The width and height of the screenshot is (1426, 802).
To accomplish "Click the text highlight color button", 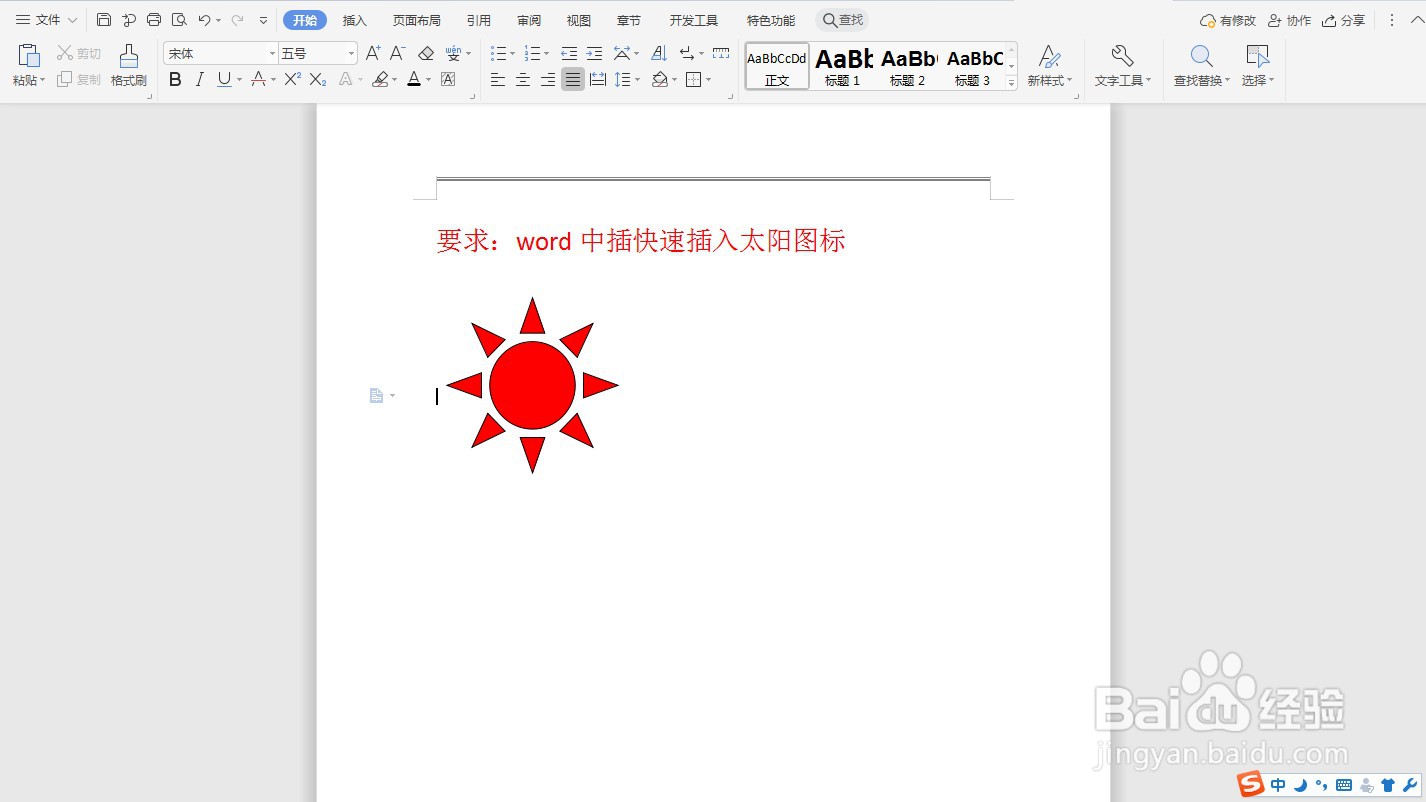I will (380, 79).
